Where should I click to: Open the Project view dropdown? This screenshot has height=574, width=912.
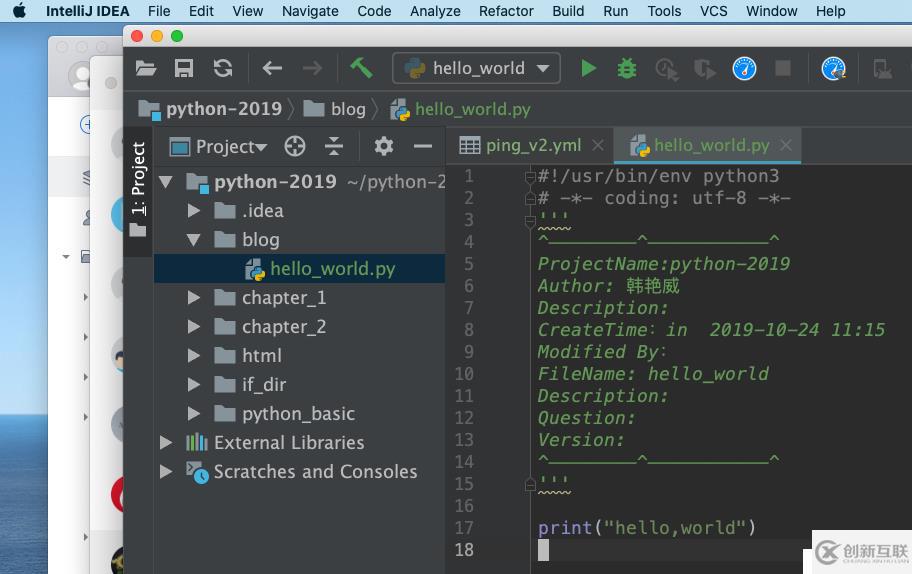tap(218, 147)
